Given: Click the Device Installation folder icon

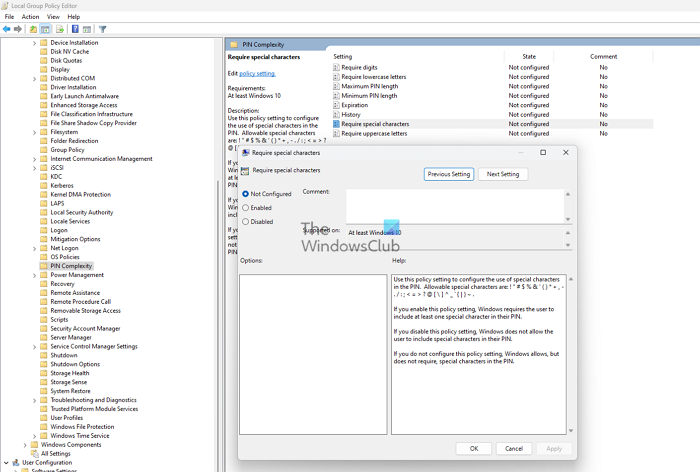Looking at the screenshot, I should (44, 42).
